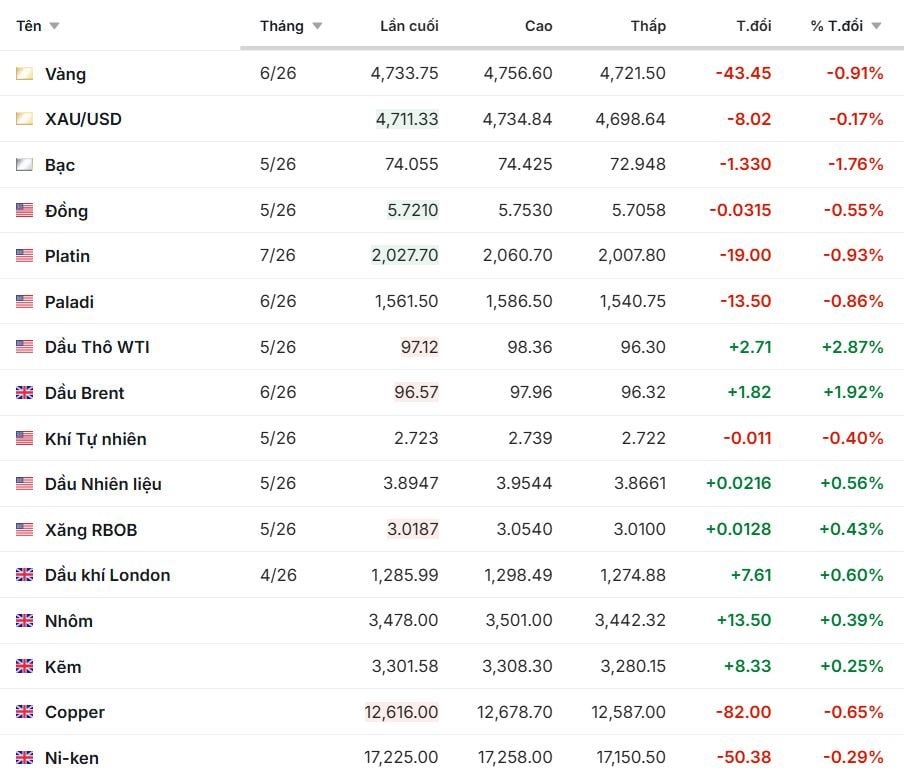Screen dimensions: 904x777
Task: Open the Dầu khí London link
Action: 107,575
